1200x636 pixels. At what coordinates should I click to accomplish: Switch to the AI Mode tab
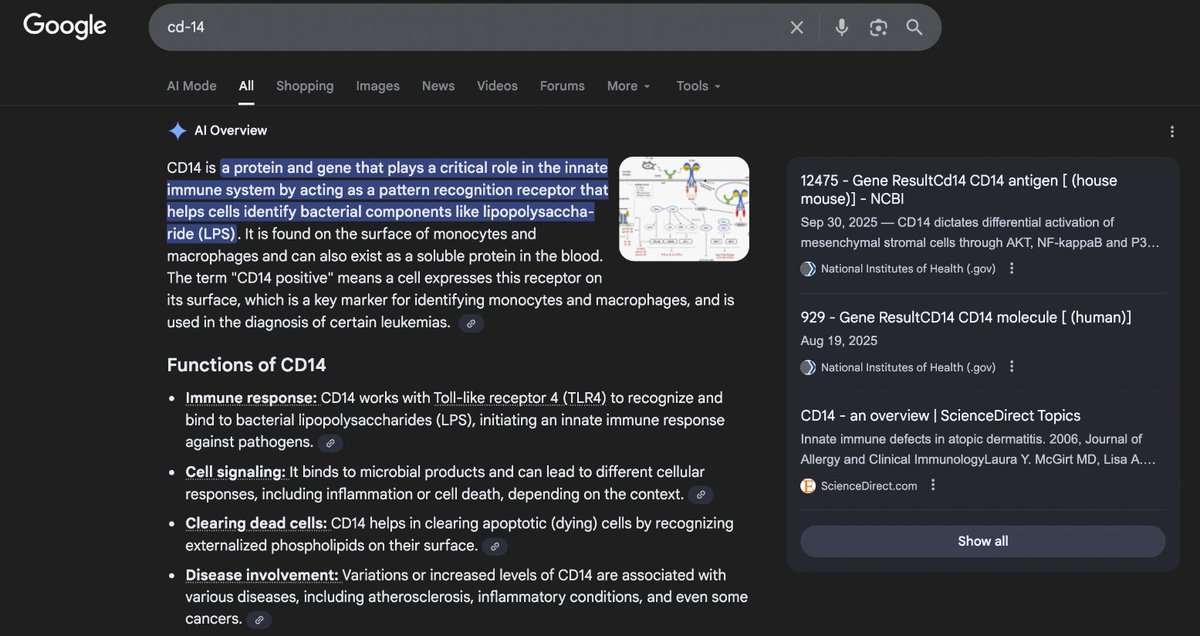[192, 86]
